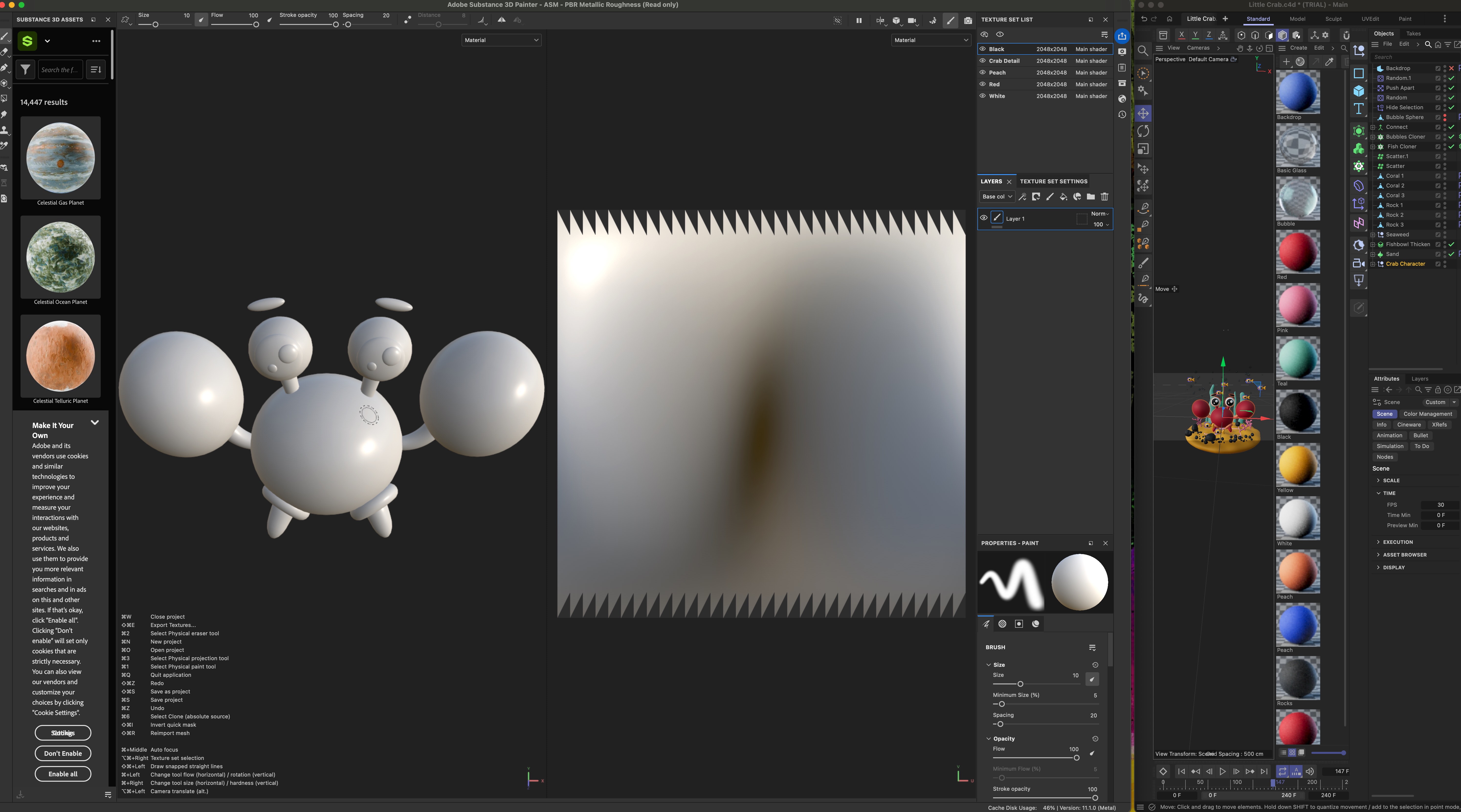The height and width of the screenshot is (812, 1461).
Task: Hide the Black texture set
Action: pos(983,49)
